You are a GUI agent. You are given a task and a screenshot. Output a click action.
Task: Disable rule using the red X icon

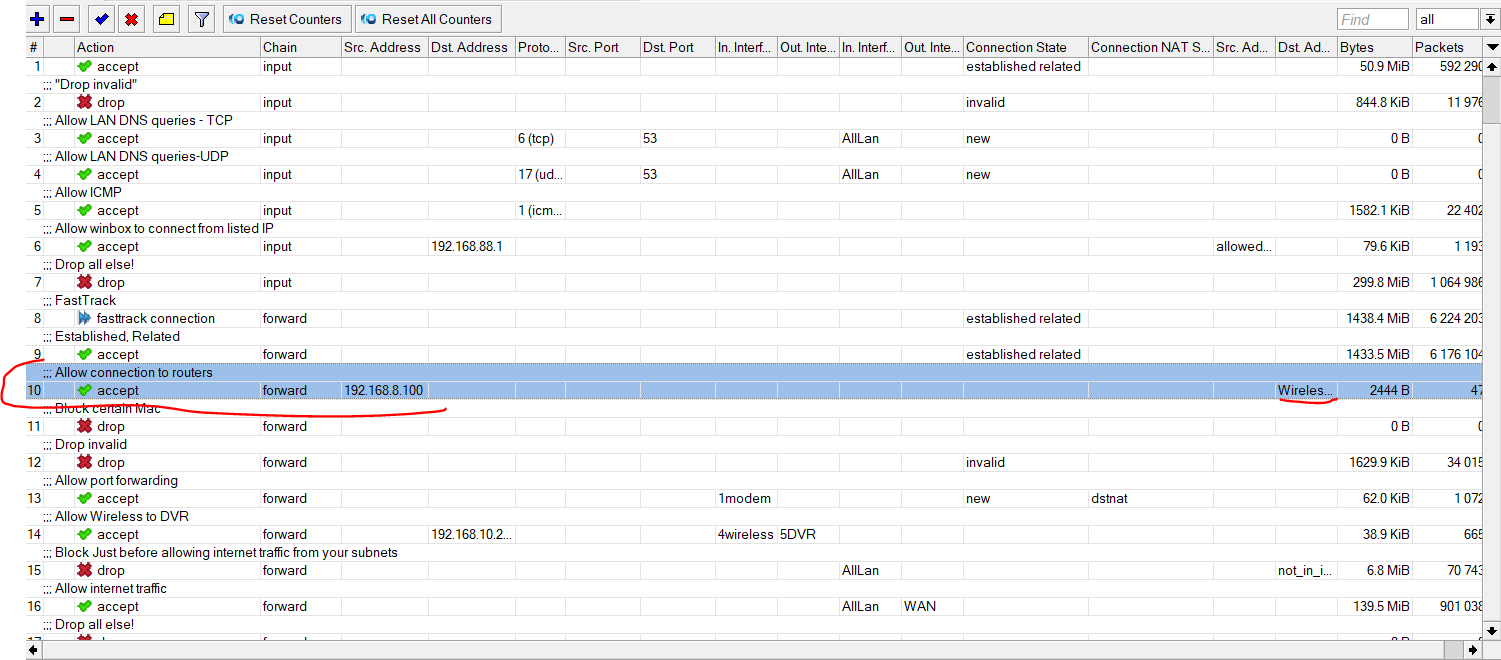130,18
